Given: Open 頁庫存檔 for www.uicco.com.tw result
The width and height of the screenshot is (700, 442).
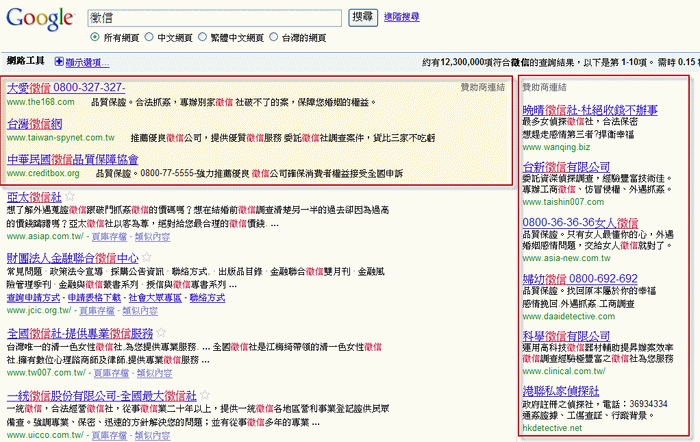Looking at the screenshot, I should point(109,435).
